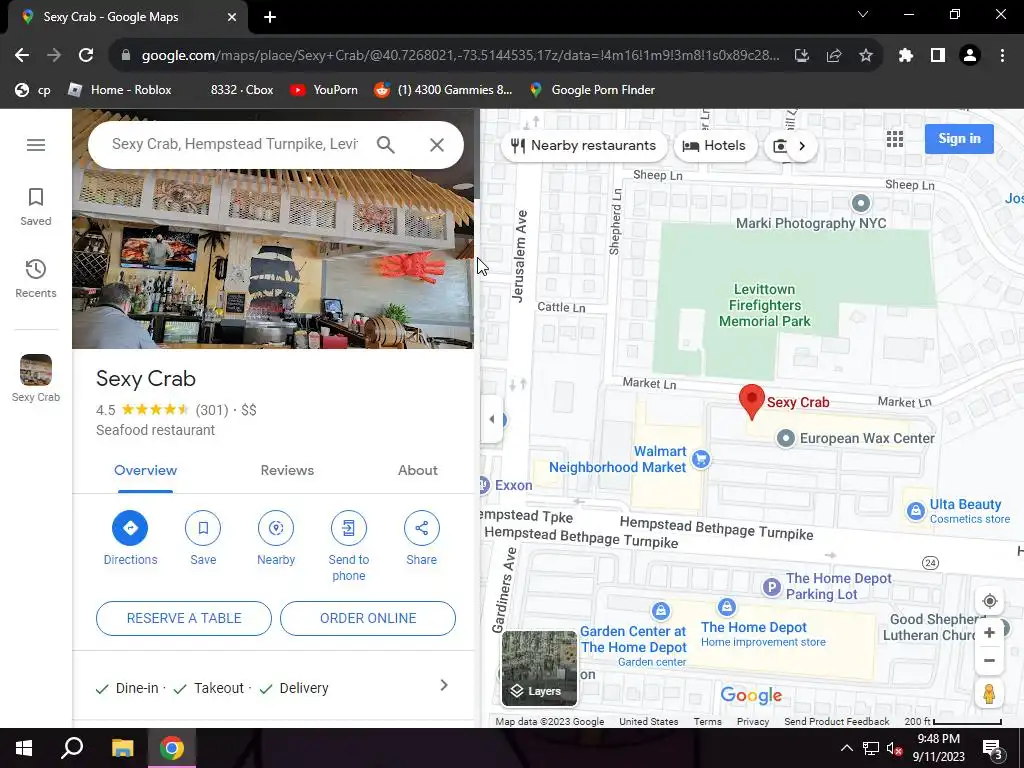Click the RESERVE A TABLE button

184,618
